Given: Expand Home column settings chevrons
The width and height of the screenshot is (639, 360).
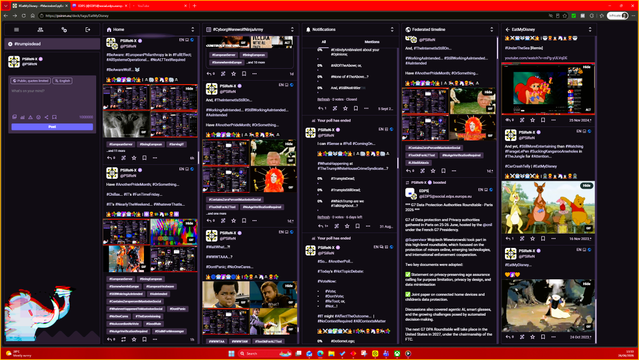Looking at the screenshot, I should point(193,30).
